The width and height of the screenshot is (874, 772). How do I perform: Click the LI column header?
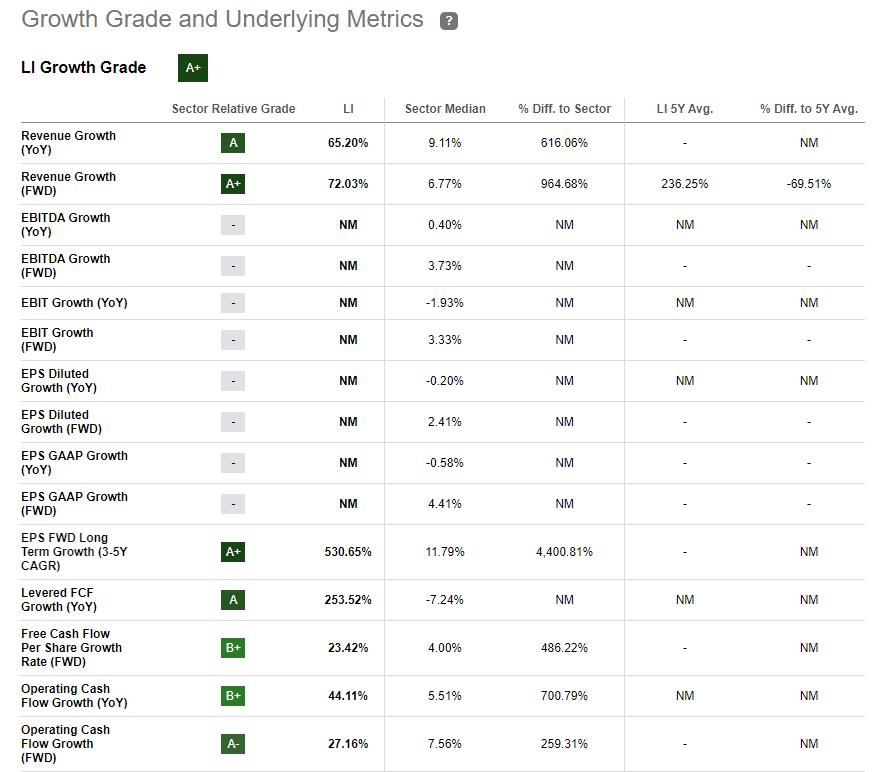[x=348, y=109]
